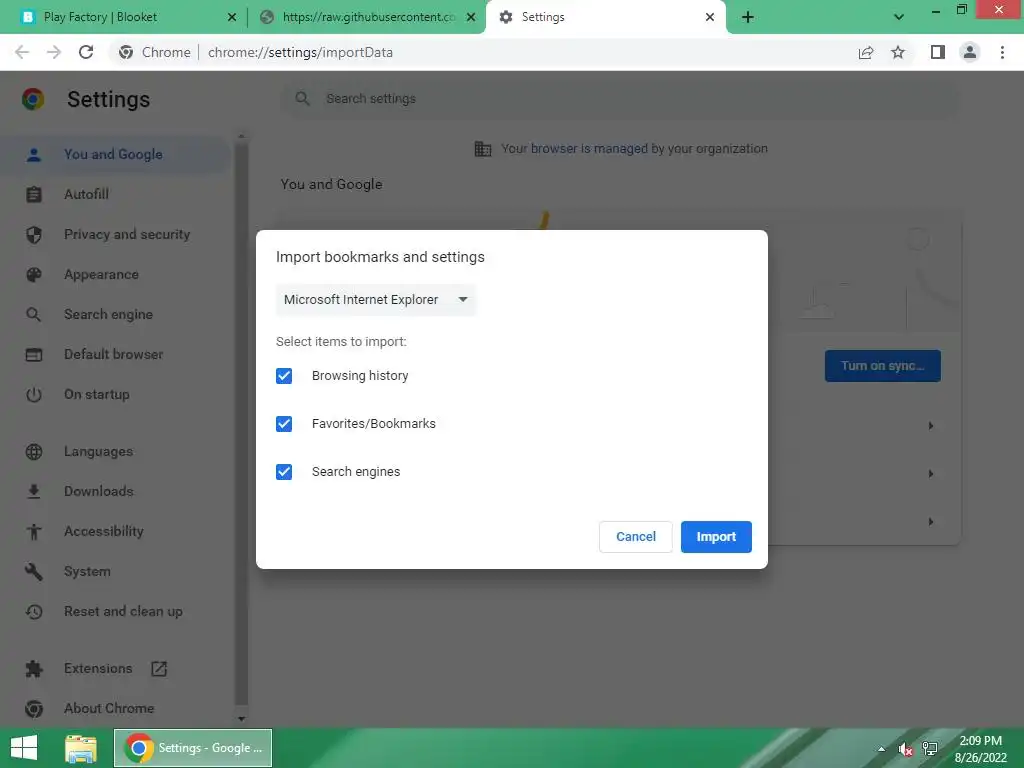Close the Settings tab
Screen dimensions: 1024x768
click(710, 17)
